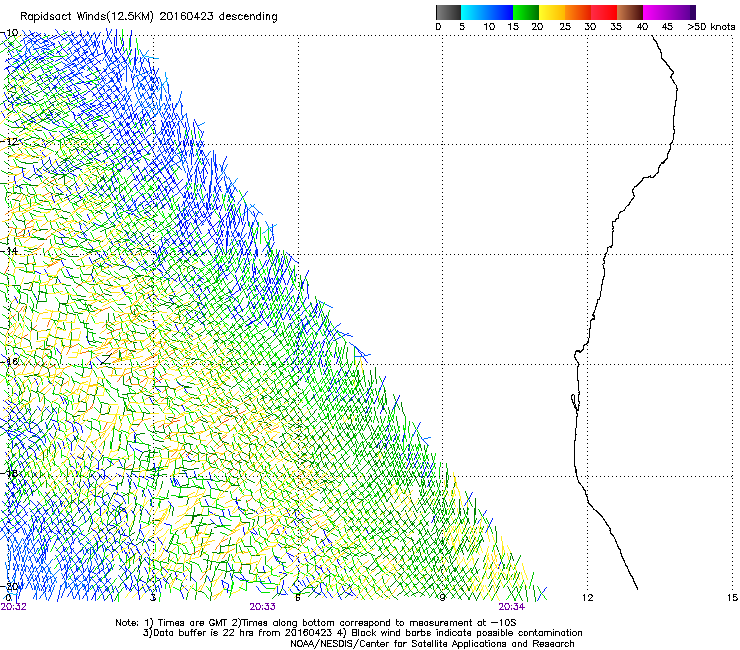
Task: Pick the brown 35–40 knots legend segment
Action: tap(630, 12)
